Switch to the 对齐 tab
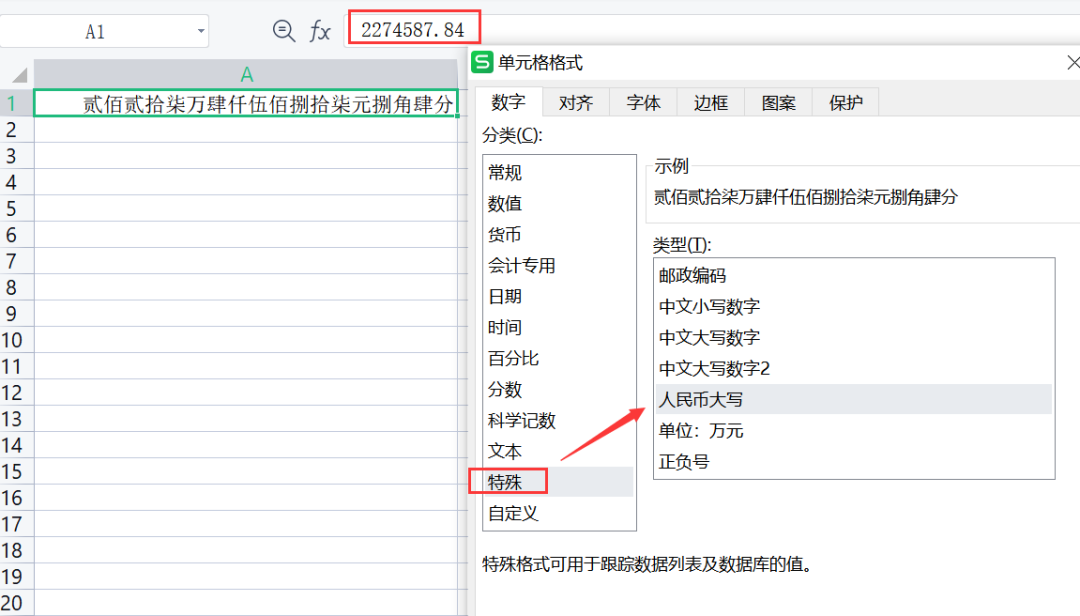1080x616 pixels. pyautogui.click(x=576, y=103)
